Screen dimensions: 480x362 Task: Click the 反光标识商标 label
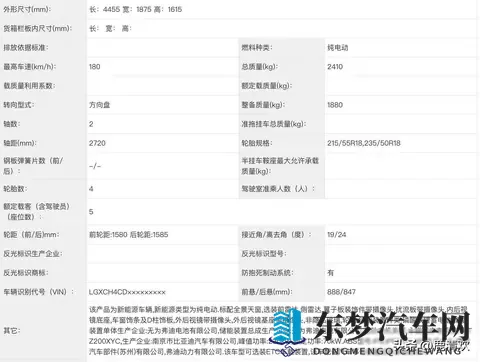26,273
